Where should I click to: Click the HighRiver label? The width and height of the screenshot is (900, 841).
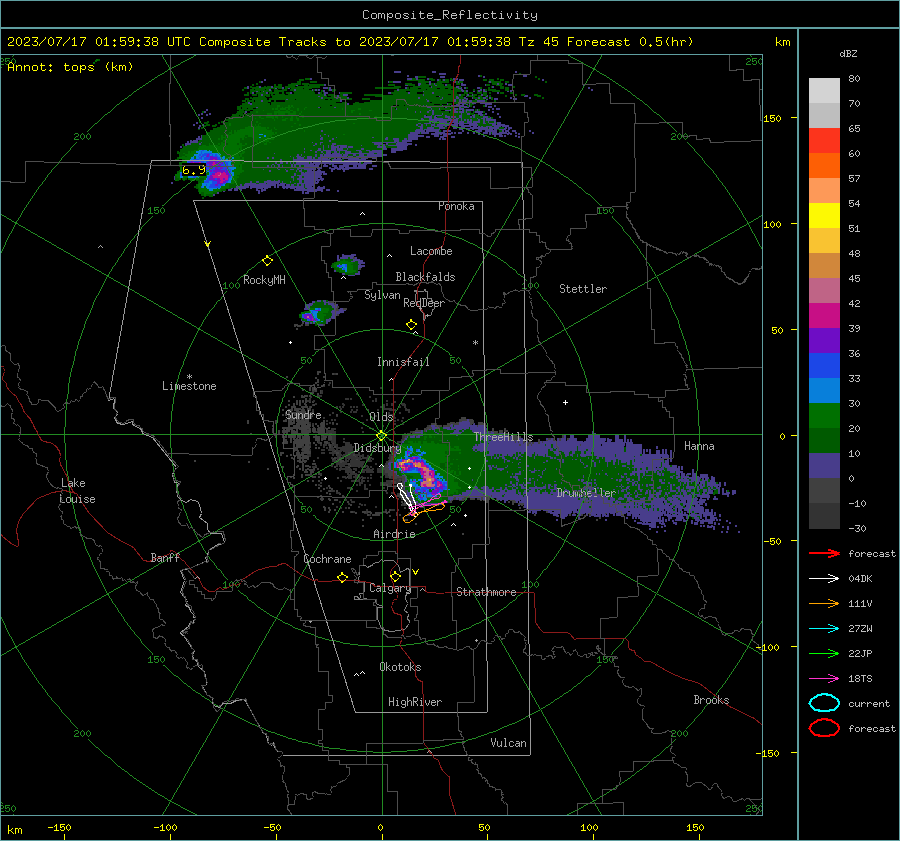[x=414, y=702]
